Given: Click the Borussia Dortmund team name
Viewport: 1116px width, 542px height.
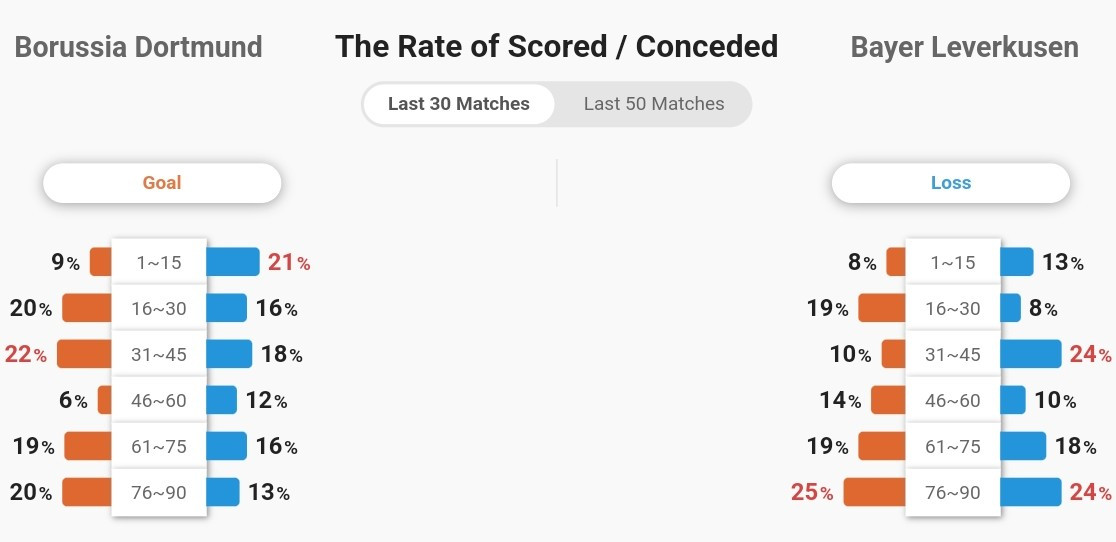Looking at the screenshot, I should (139, 48).
